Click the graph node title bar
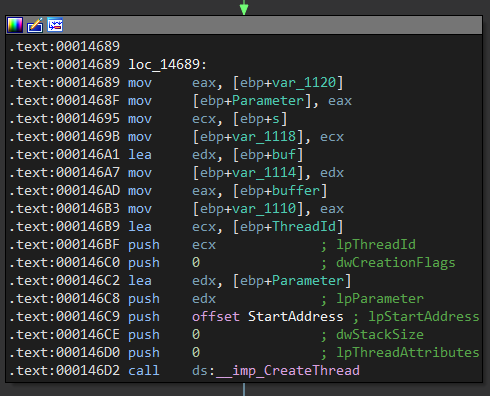The height and width of the screenshot is (396, 490). coord(244,25)
